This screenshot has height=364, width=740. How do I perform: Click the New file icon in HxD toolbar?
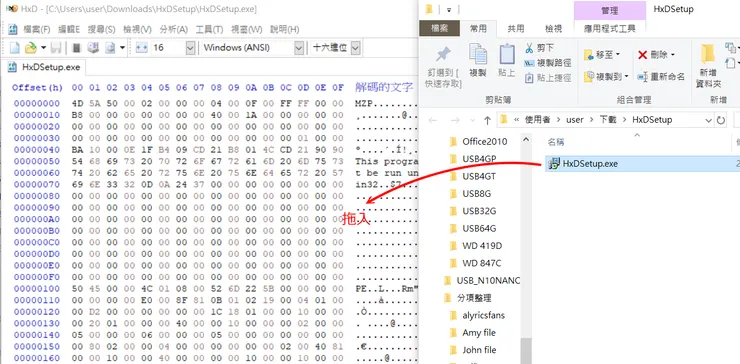pos(15,48)
